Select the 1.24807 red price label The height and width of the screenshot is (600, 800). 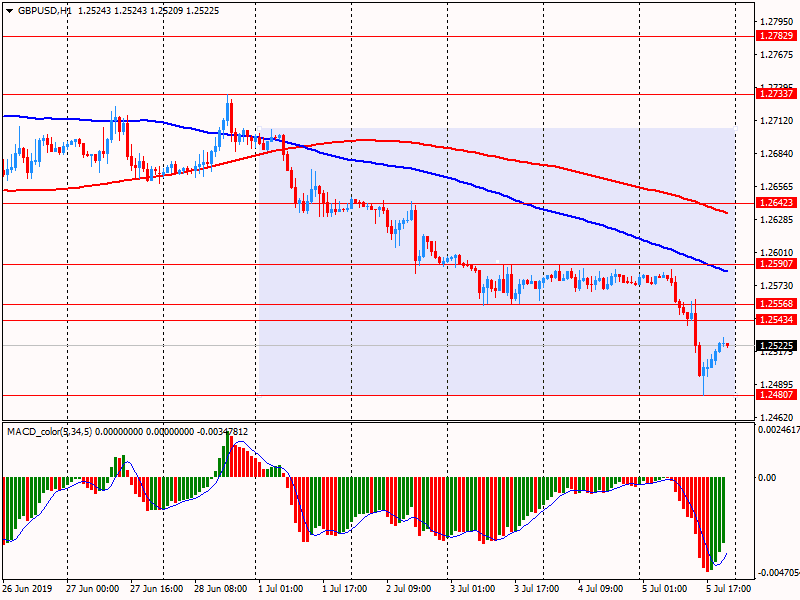point(776,394)
